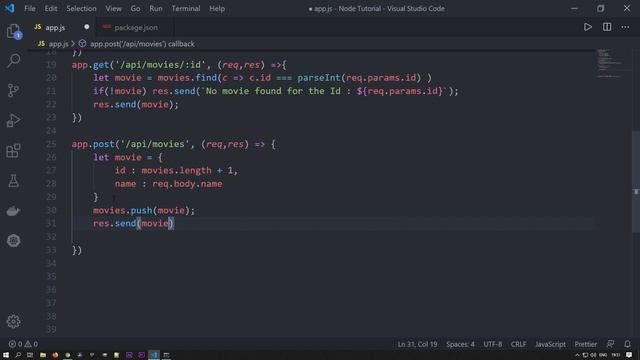
Task: Click the Run Code play icon
Action: [588, 27]
